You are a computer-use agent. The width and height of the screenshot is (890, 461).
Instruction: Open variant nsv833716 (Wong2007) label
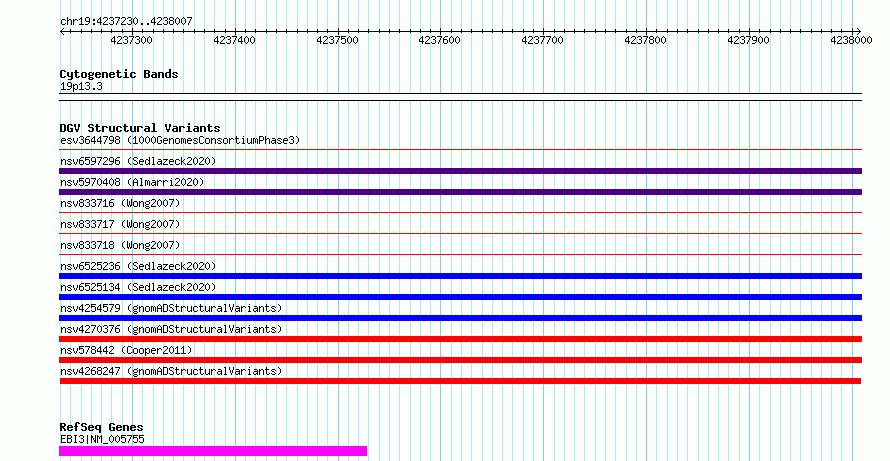120,203
